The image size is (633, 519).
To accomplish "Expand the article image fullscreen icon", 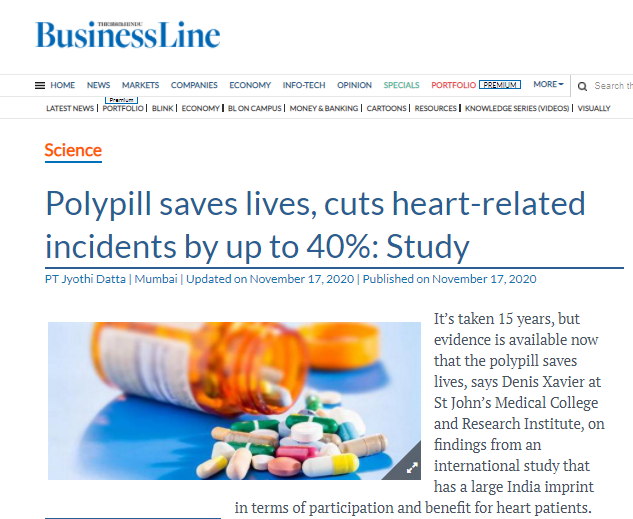I will pyautogui.click(x=412, y=469).
